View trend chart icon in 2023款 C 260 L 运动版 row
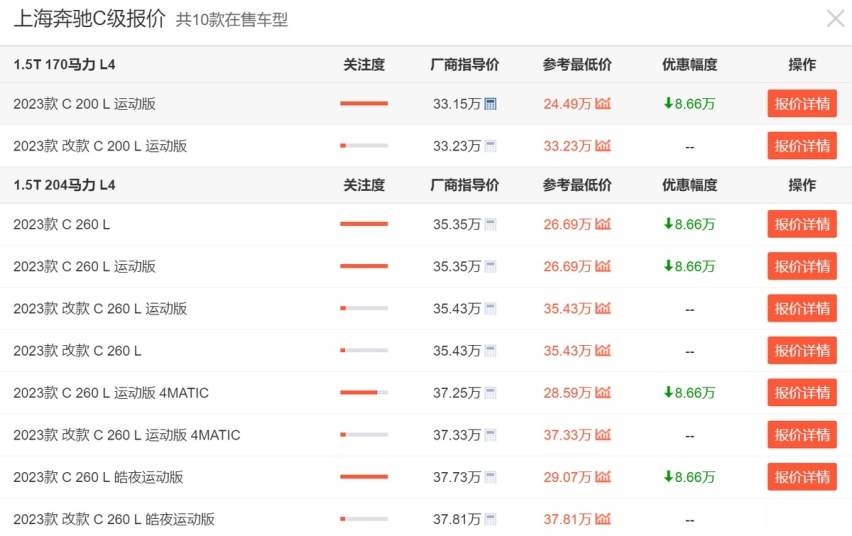Screen dimensions: 852x536 [603, 266]
